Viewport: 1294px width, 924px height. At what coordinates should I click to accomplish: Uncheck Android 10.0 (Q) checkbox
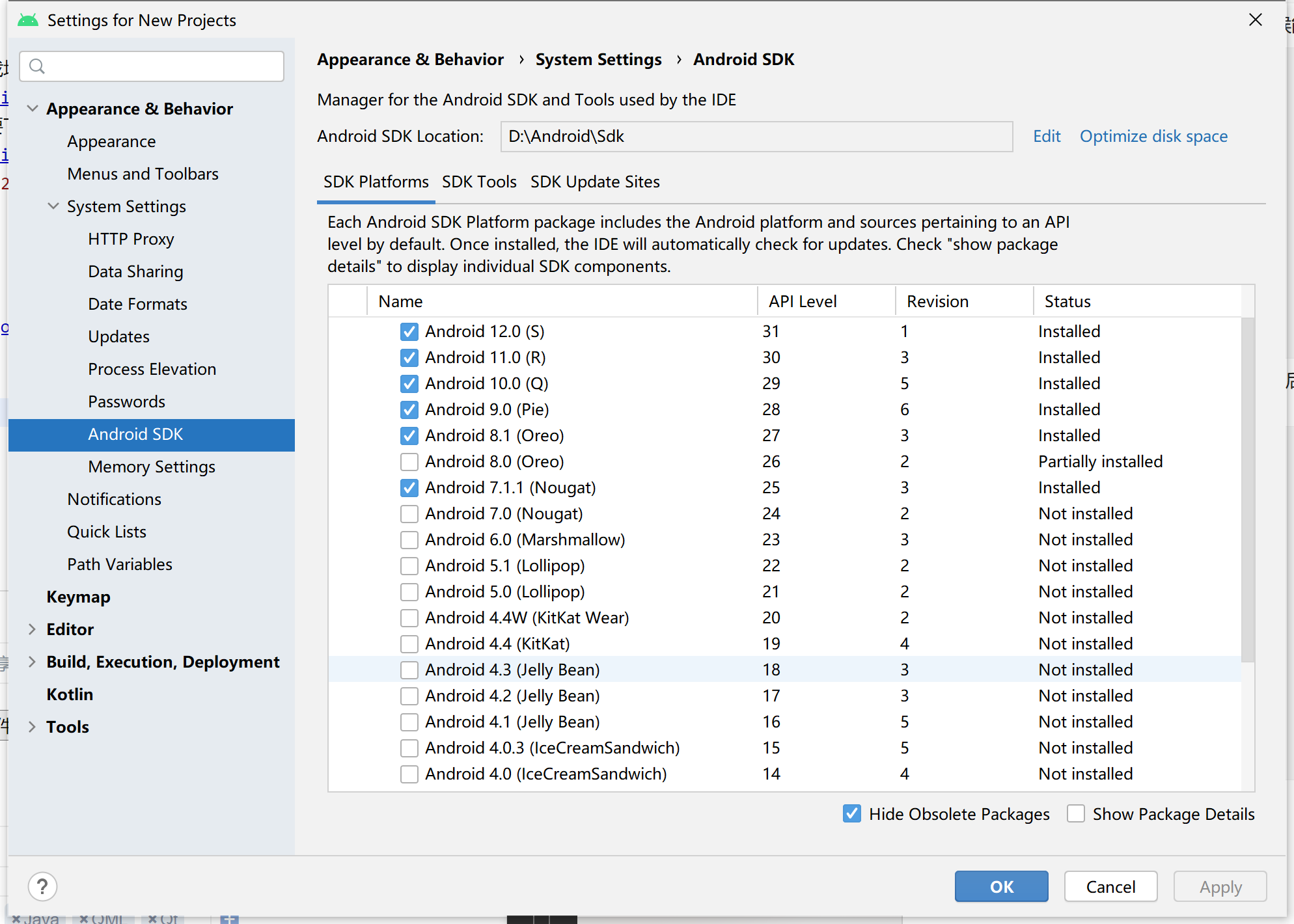(x=409, y=384)
